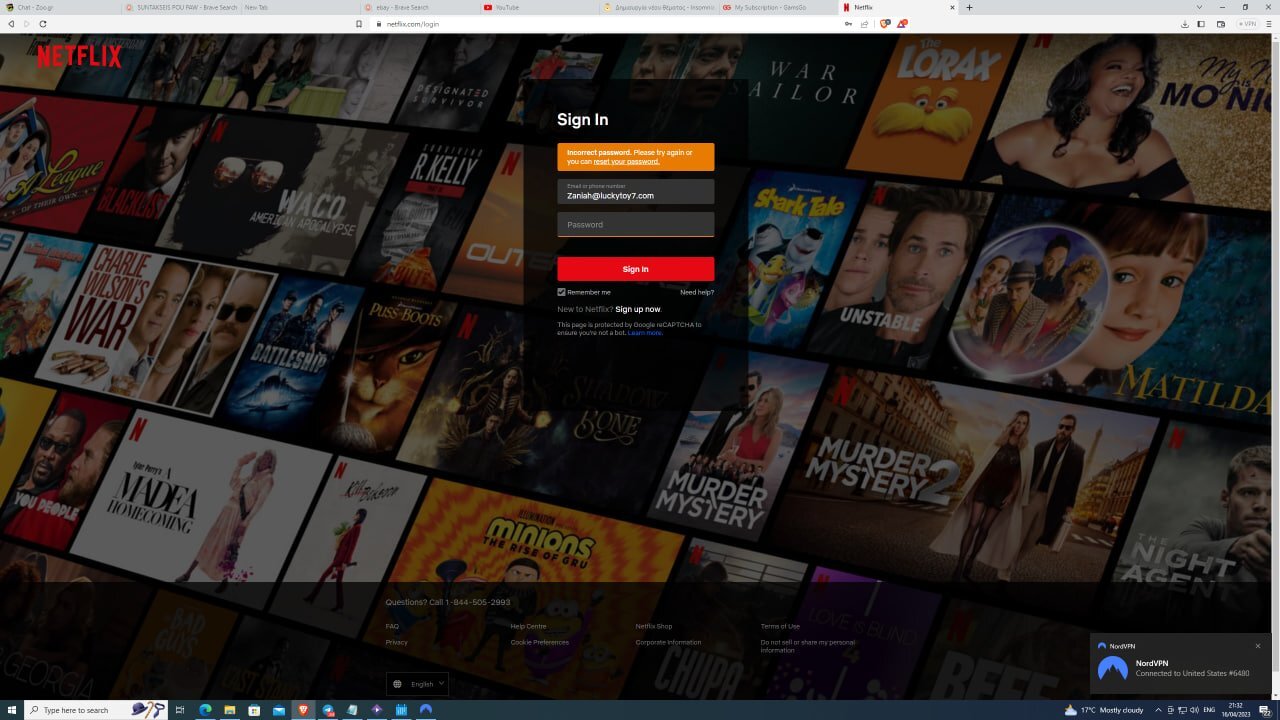Click the browser back arrow
Viewport: 1280px width, 720px height.
click(x=12, y=23)
